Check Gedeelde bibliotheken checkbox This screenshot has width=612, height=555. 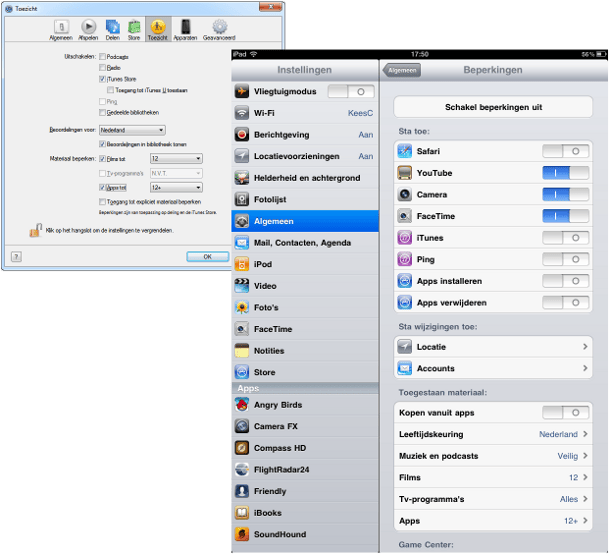point(103,113)
